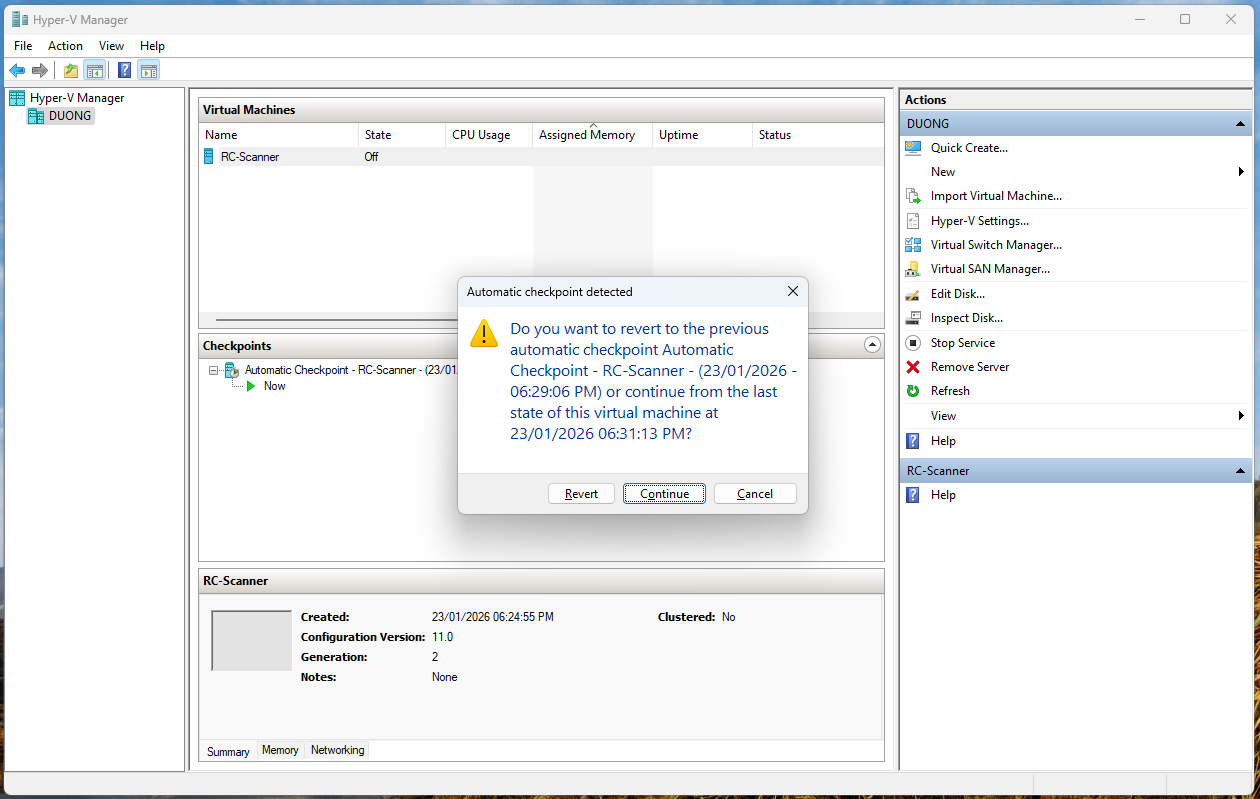Sort by the Assigned Memory column header
This screenshot has height=799, width=1260.
pyautogui.click(x=593, y=135)
